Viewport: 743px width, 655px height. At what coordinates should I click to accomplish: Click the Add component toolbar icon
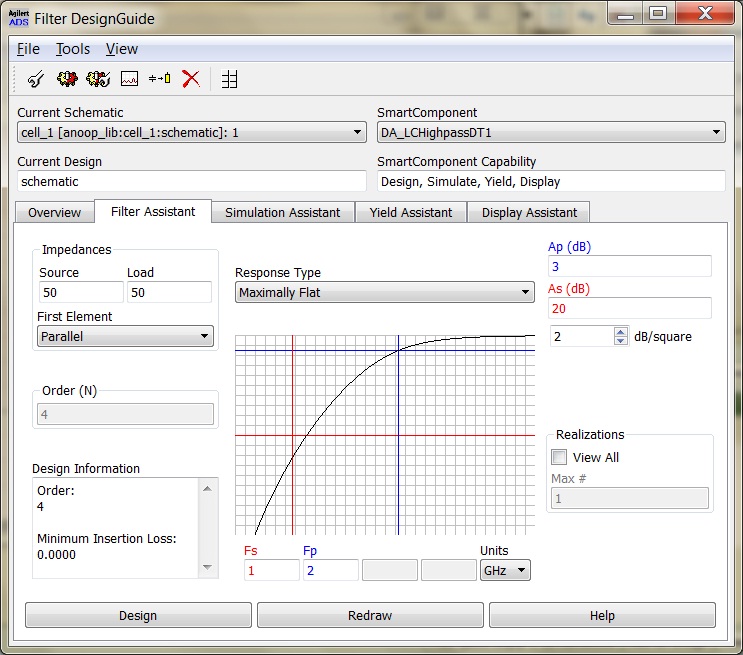tap(160, 78)
